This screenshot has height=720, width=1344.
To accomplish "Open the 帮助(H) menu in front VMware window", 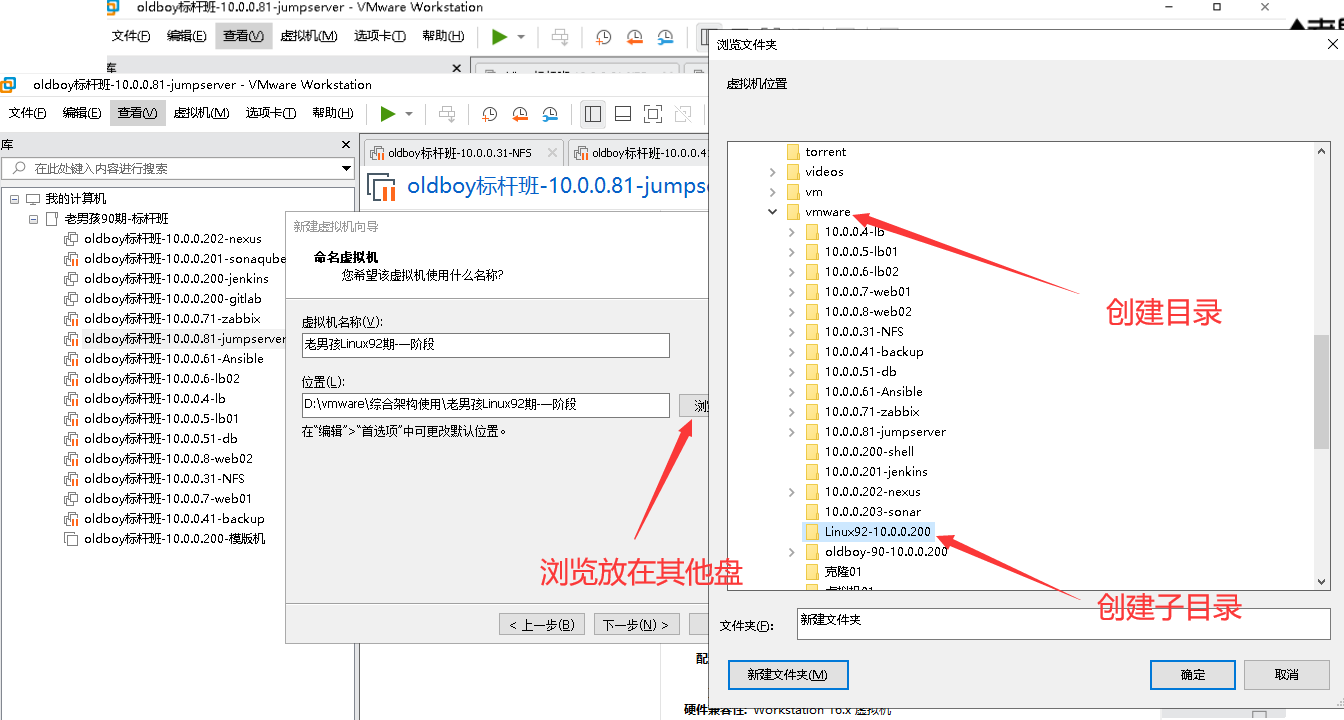I will pos(332,113).
